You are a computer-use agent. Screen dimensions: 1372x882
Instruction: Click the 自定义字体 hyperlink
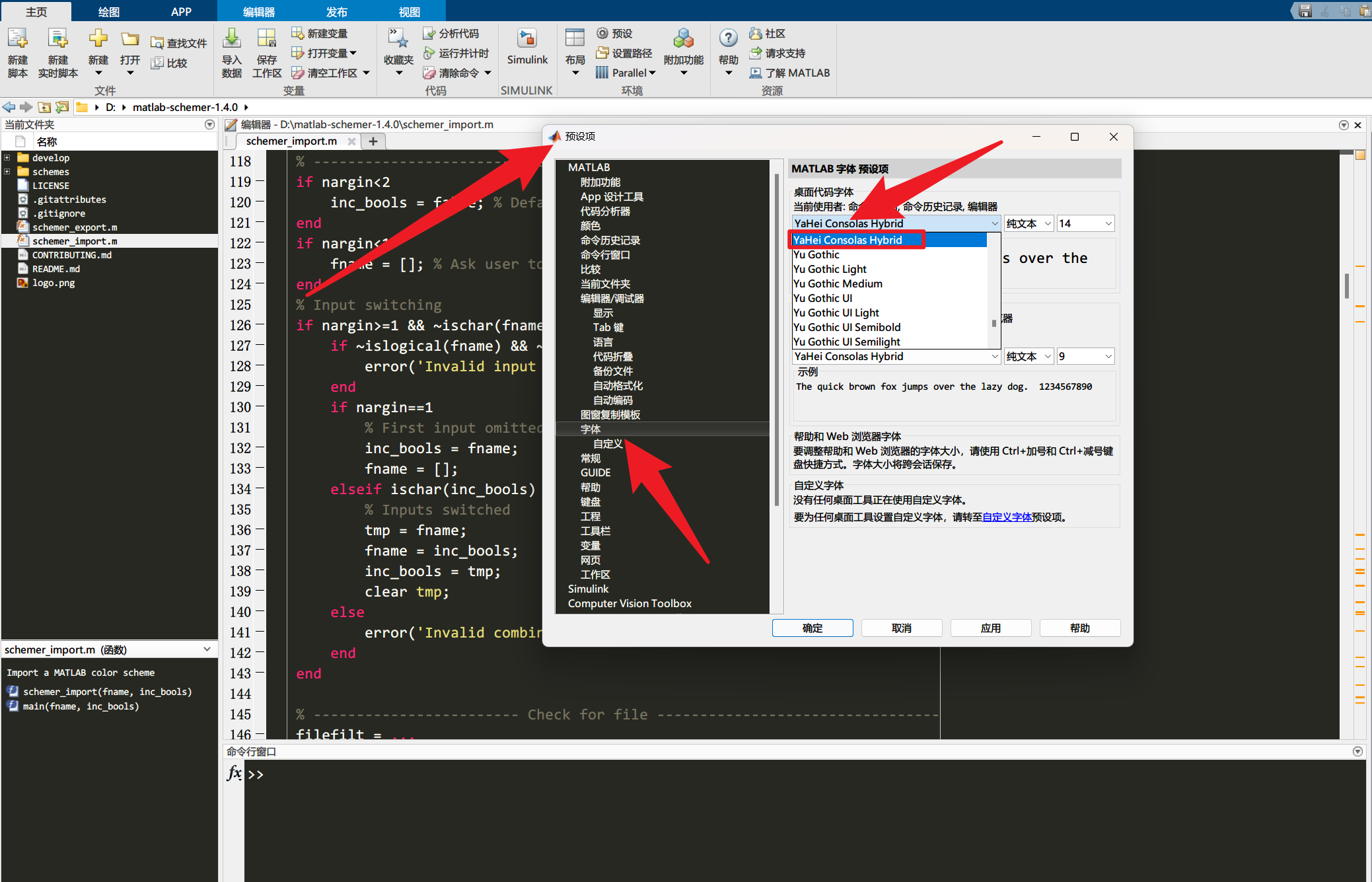pos(1007,517)
